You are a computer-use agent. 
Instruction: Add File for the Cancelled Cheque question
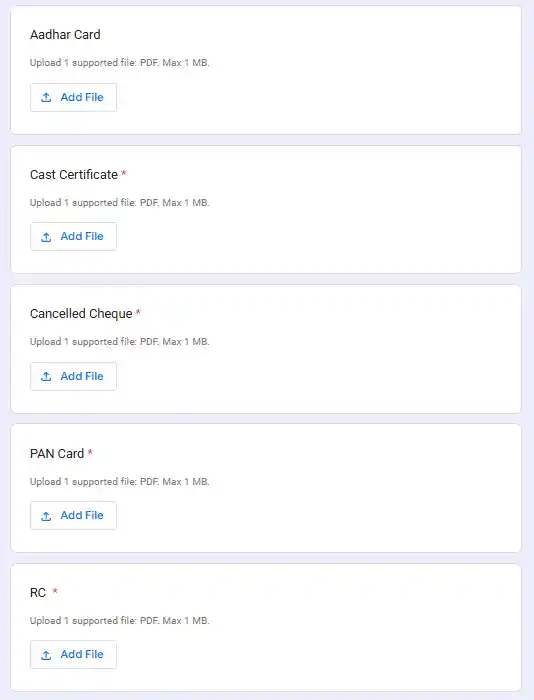click(74, 376)
